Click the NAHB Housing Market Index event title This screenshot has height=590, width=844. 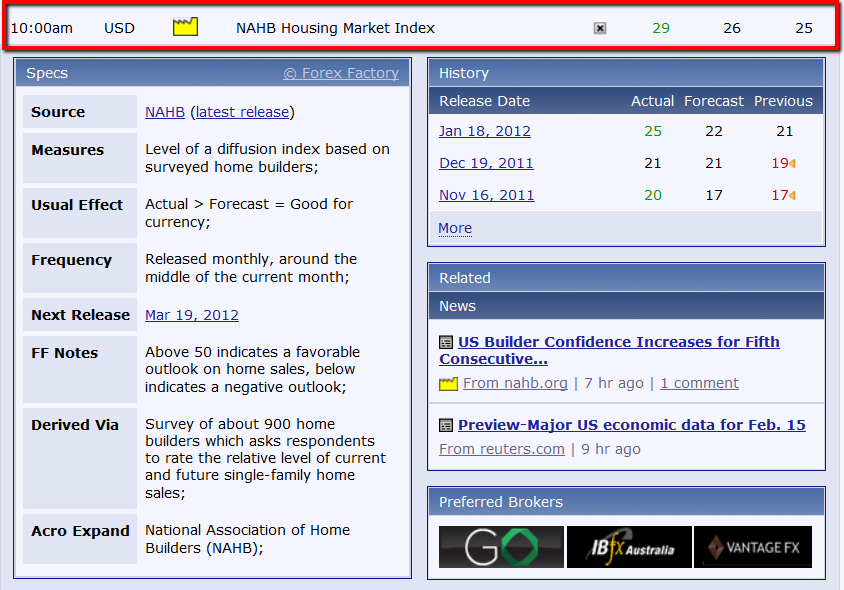pos(335,28)
